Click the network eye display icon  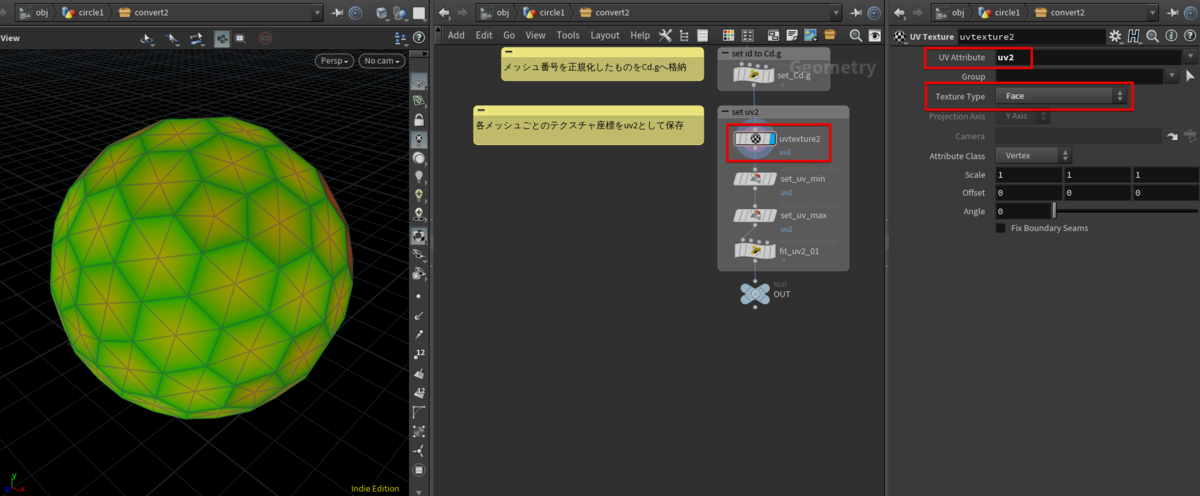point(875,35)
